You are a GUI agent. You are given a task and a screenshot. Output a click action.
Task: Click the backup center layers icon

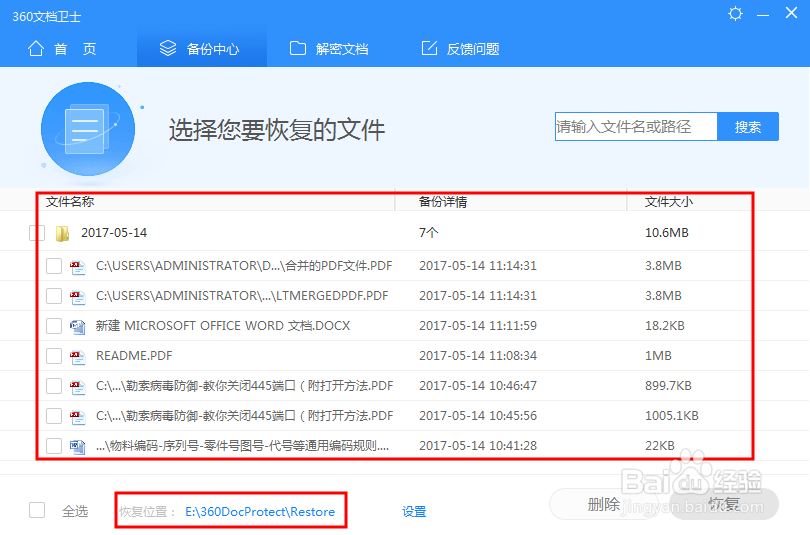[x=168, y=48]
